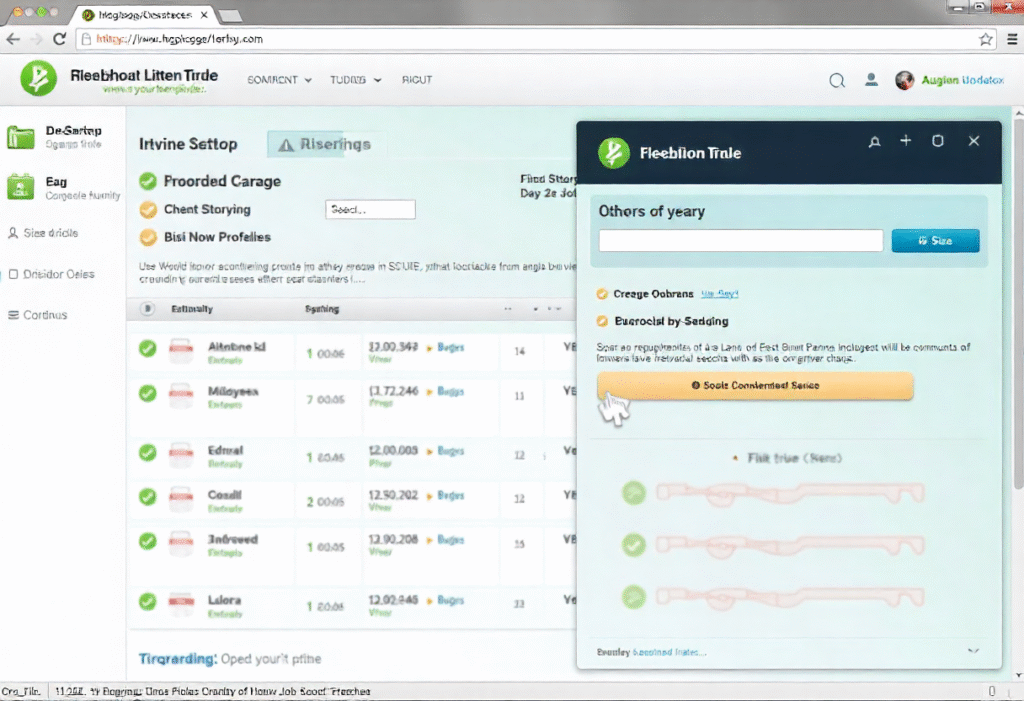Click the first red progress bar in panel

pyautogui.click(x=790, y=494)
